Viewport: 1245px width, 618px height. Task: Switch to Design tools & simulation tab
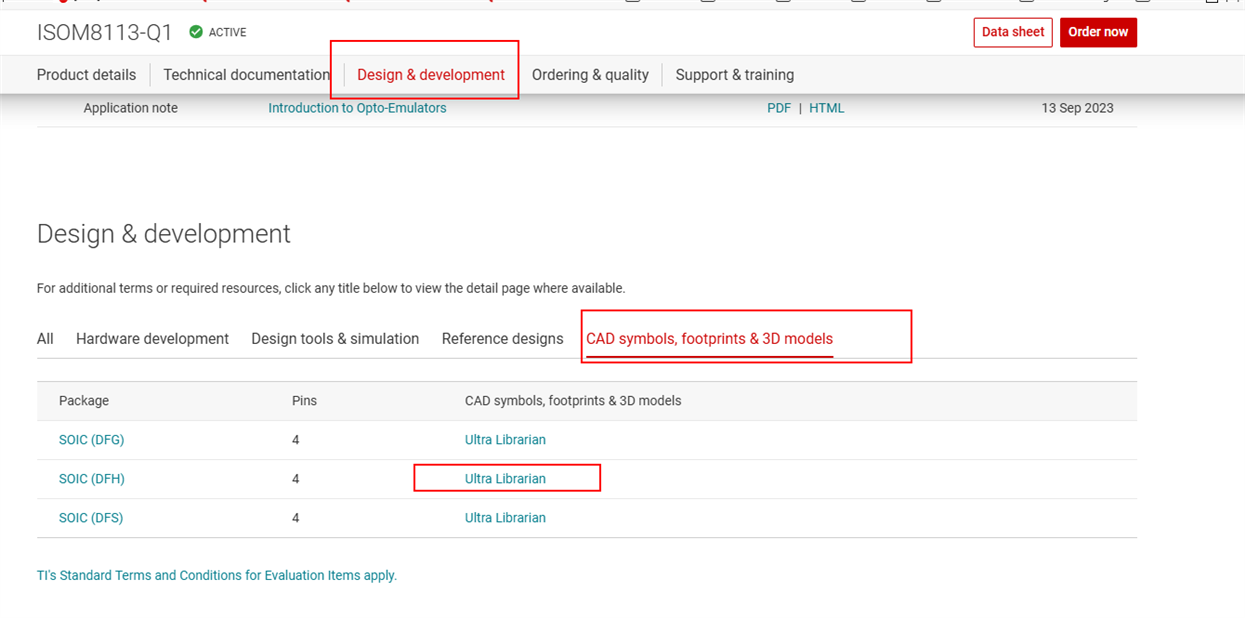[x=335, y=339]
